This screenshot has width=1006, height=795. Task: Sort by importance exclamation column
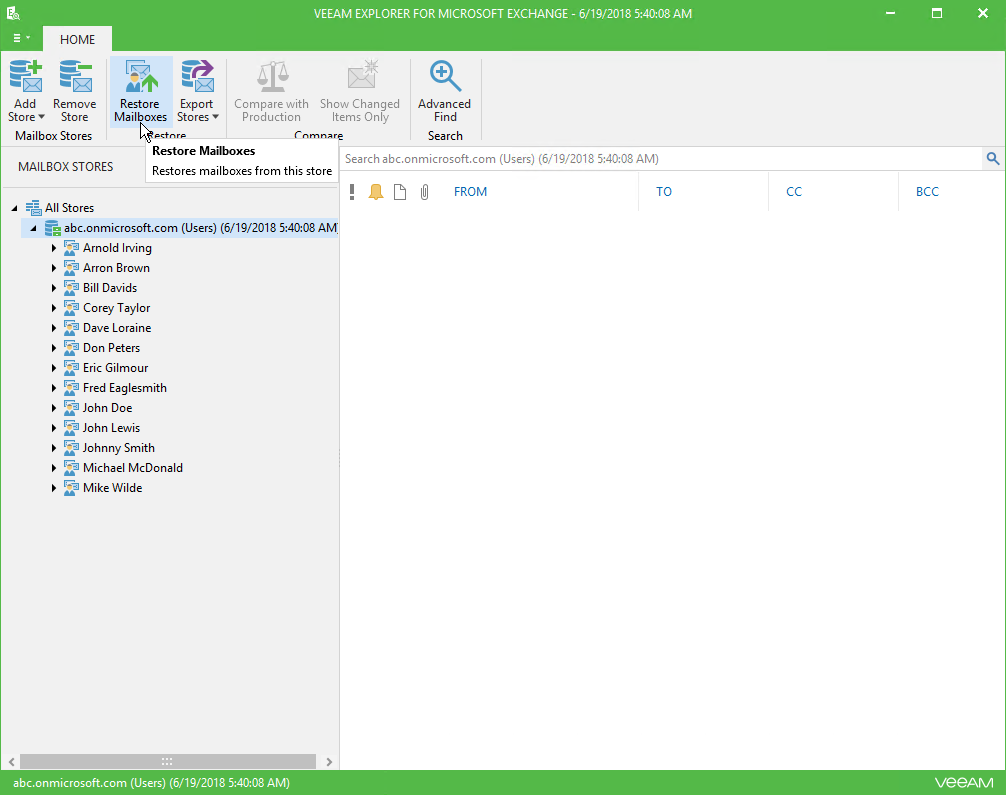tap(352, 191)
